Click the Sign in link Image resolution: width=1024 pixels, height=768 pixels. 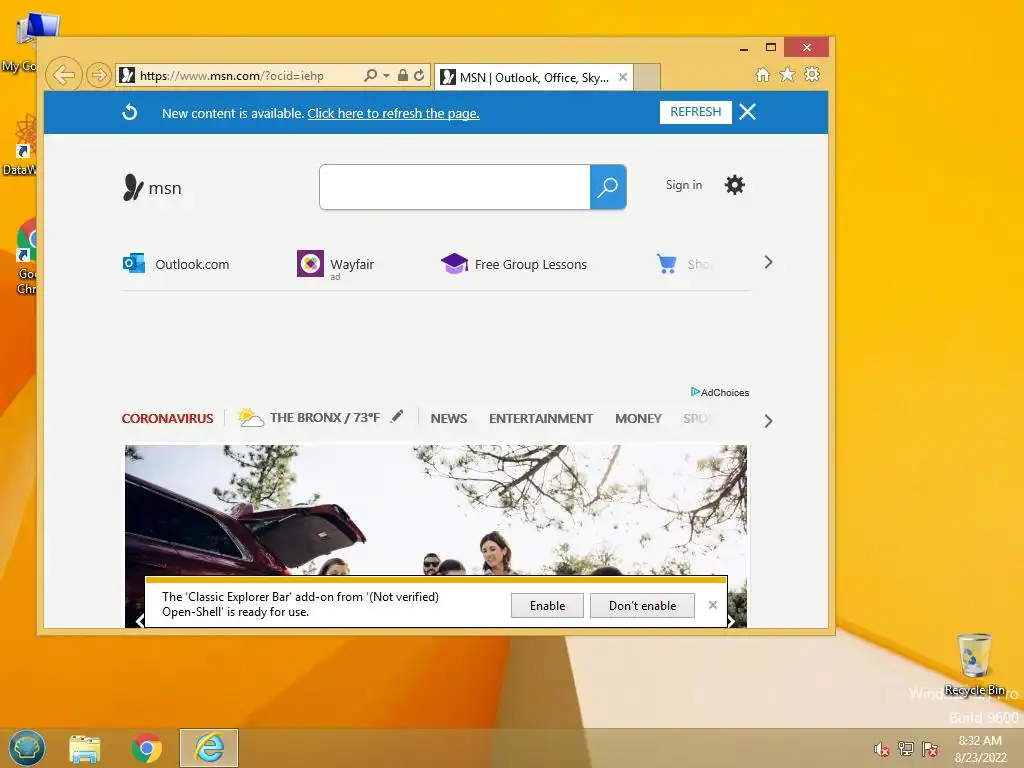[684, 185]
